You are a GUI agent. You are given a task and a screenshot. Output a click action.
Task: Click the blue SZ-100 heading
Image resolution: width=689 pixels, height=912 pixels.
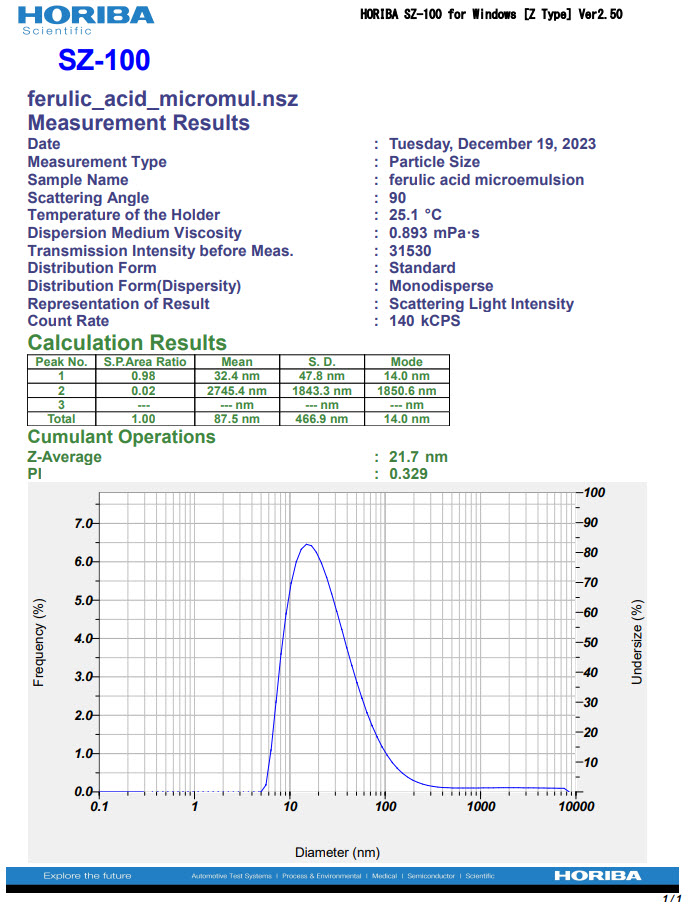[104, 60]
